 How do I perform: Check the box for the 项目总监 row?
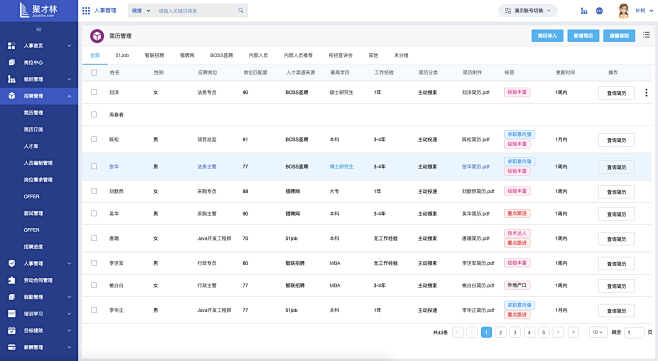94,139
